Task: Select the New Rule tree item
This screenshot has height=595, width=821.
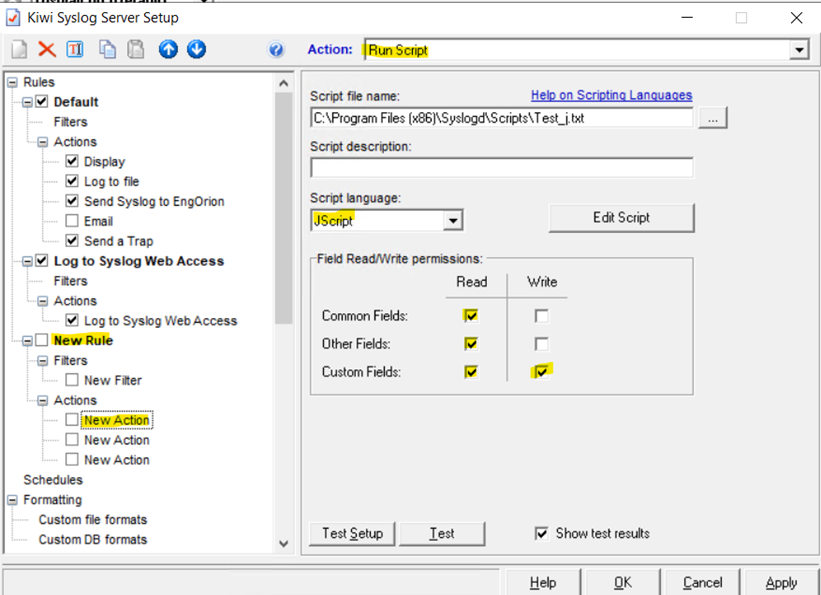Action: click(83, 340)
